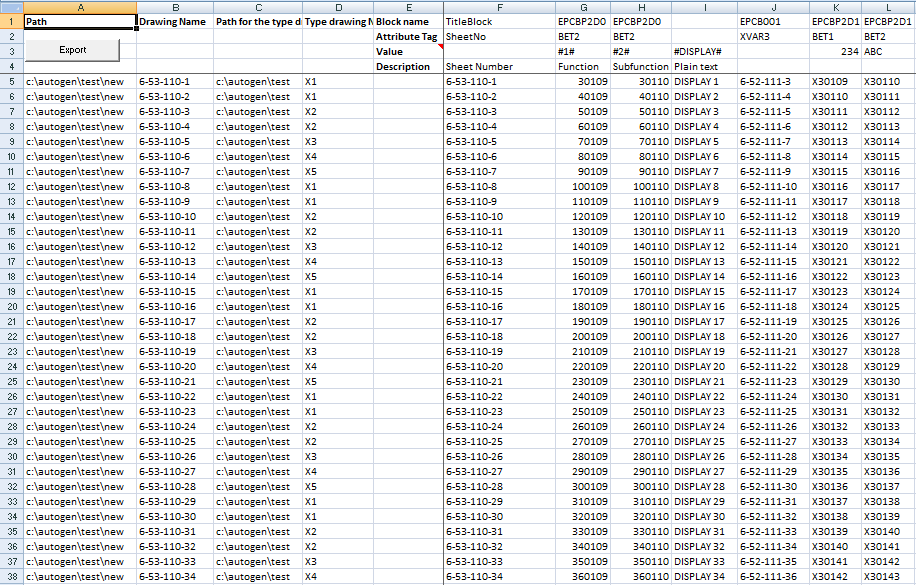Select the '30109' cell
This screenshot has height=585, width=916.
(x=583, y=82)
